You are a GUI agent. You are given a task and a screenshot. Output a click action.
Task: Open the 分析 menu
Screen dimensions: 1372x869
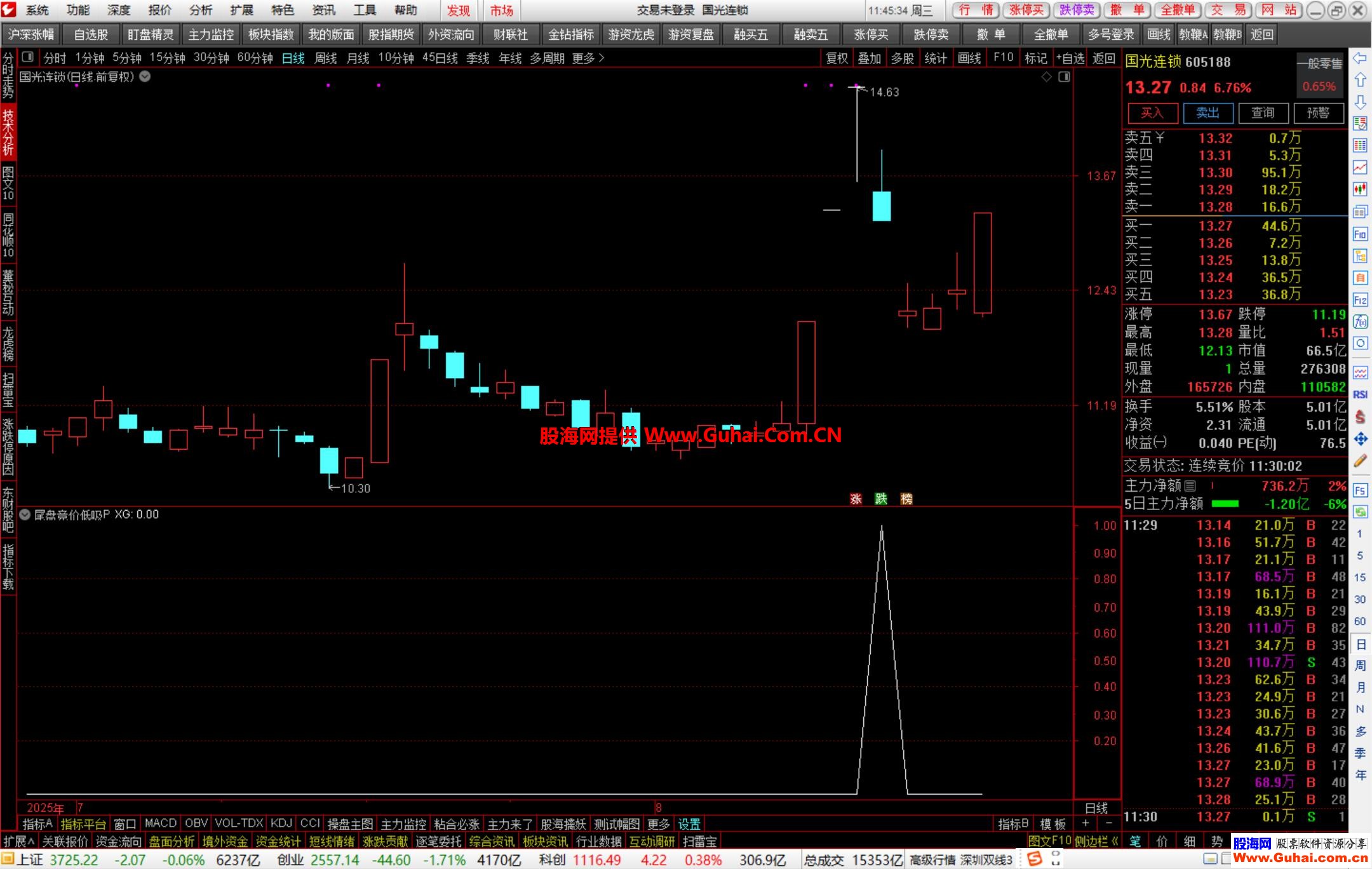201,10
